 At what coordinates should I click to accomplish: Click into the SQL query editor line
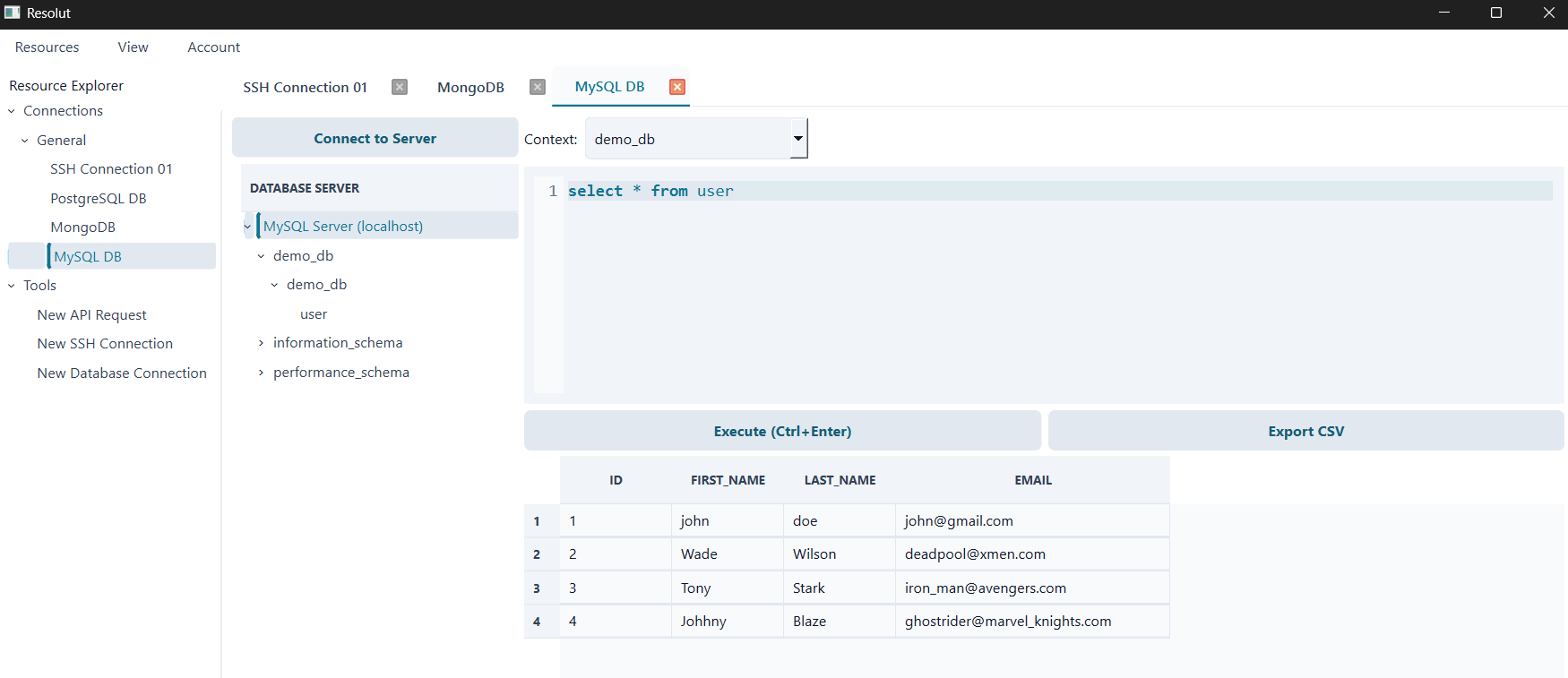pos(896,191)
